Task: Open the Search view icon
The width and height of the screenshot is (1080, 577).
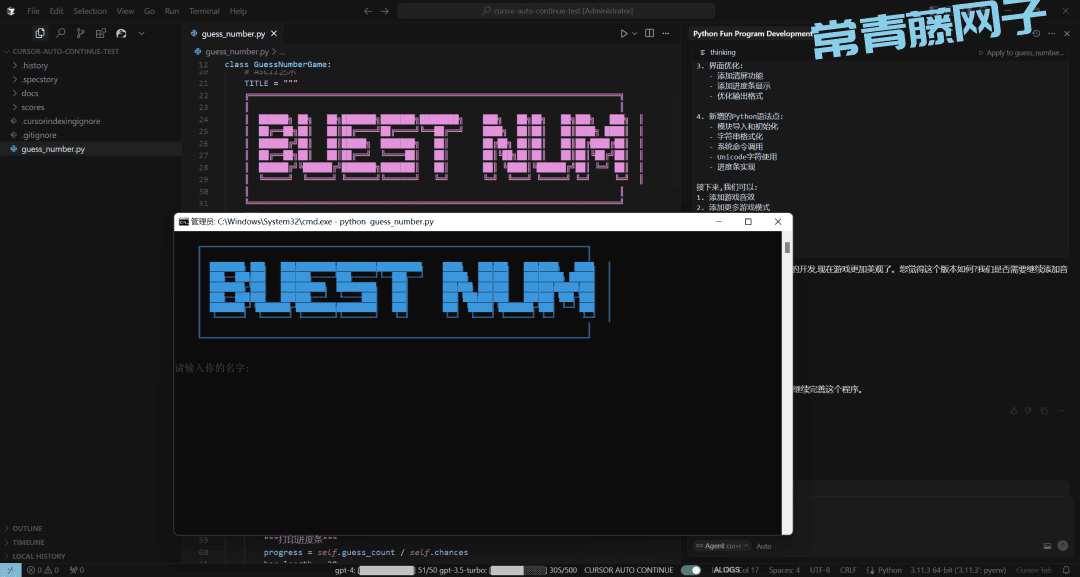Action: pyautogui.click(x=61, y=33)
